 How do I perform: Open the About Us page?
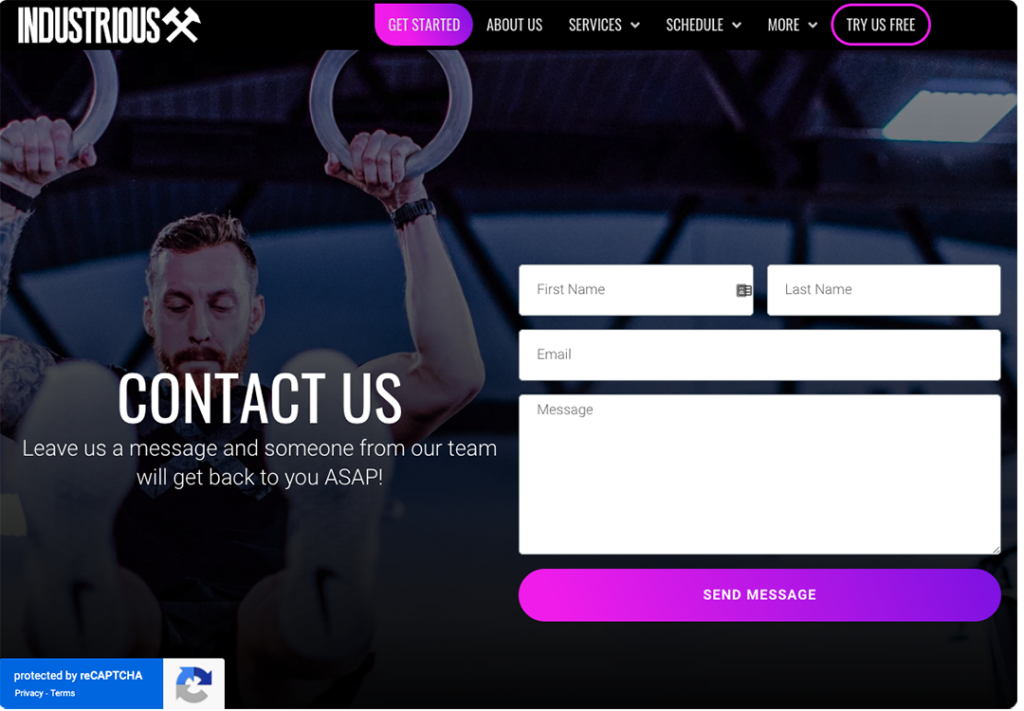pyautogui.click(x=514, y=25)
